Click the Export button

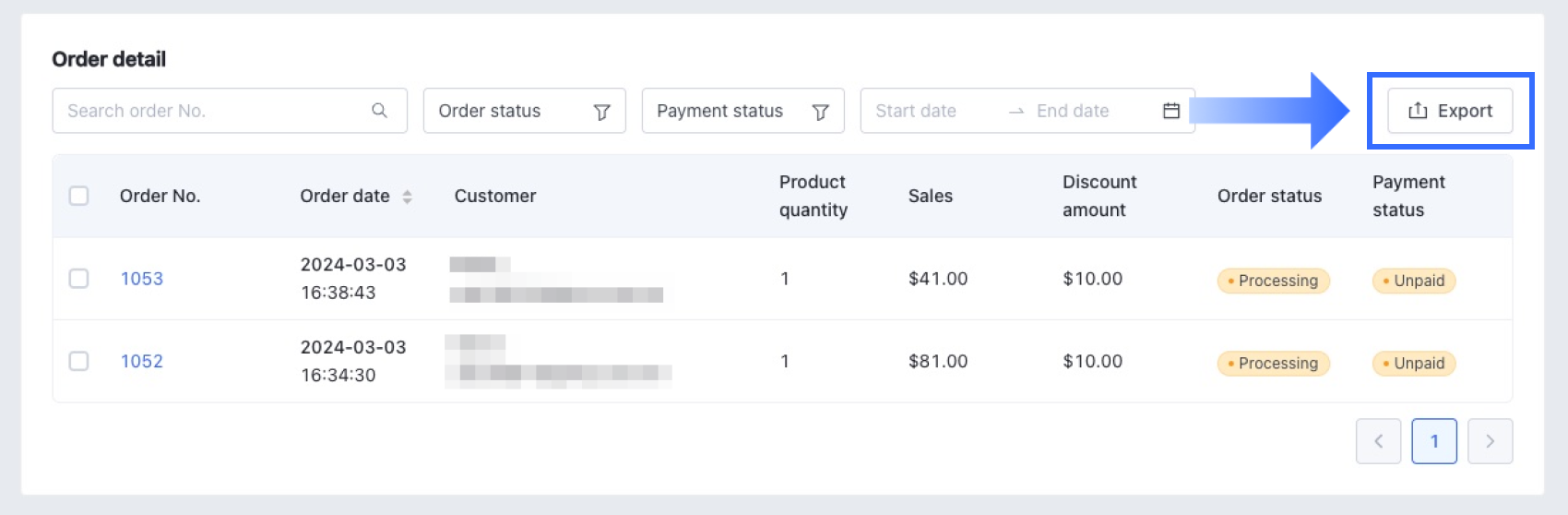point(1450,111)
